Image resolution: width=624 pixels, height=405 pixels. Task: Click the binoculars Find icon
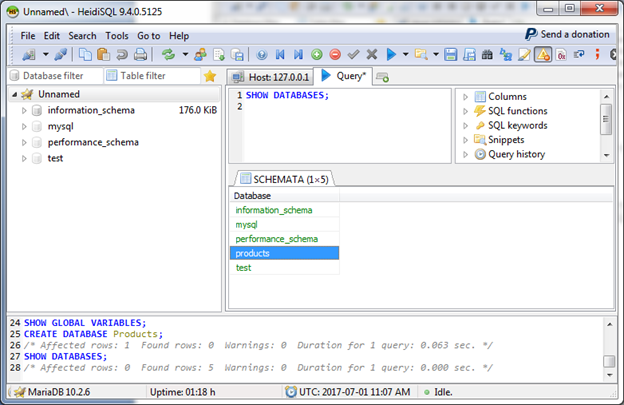[x=487, y=55]
